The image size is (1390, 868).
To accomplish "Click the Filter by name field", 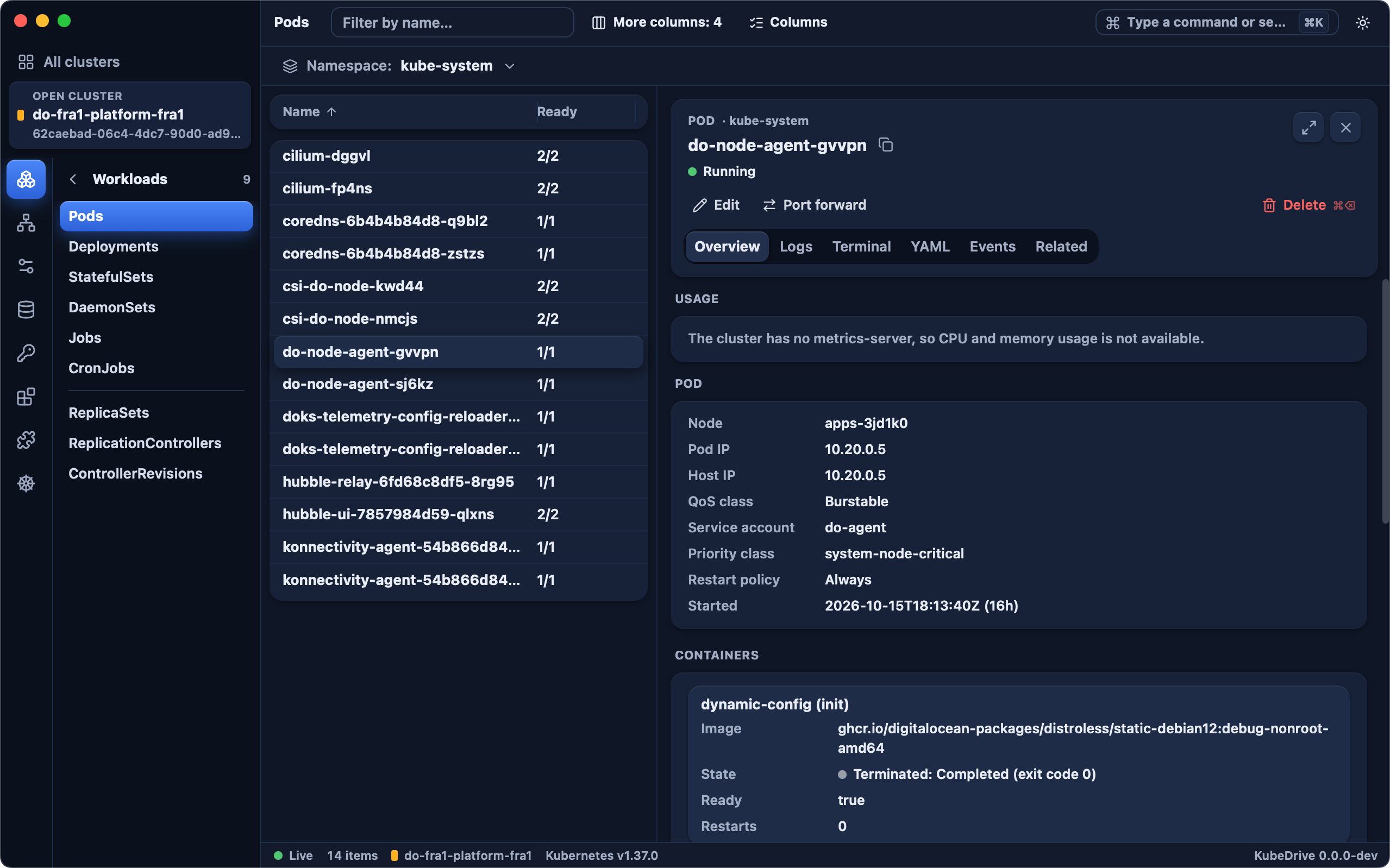I will 453,22.
